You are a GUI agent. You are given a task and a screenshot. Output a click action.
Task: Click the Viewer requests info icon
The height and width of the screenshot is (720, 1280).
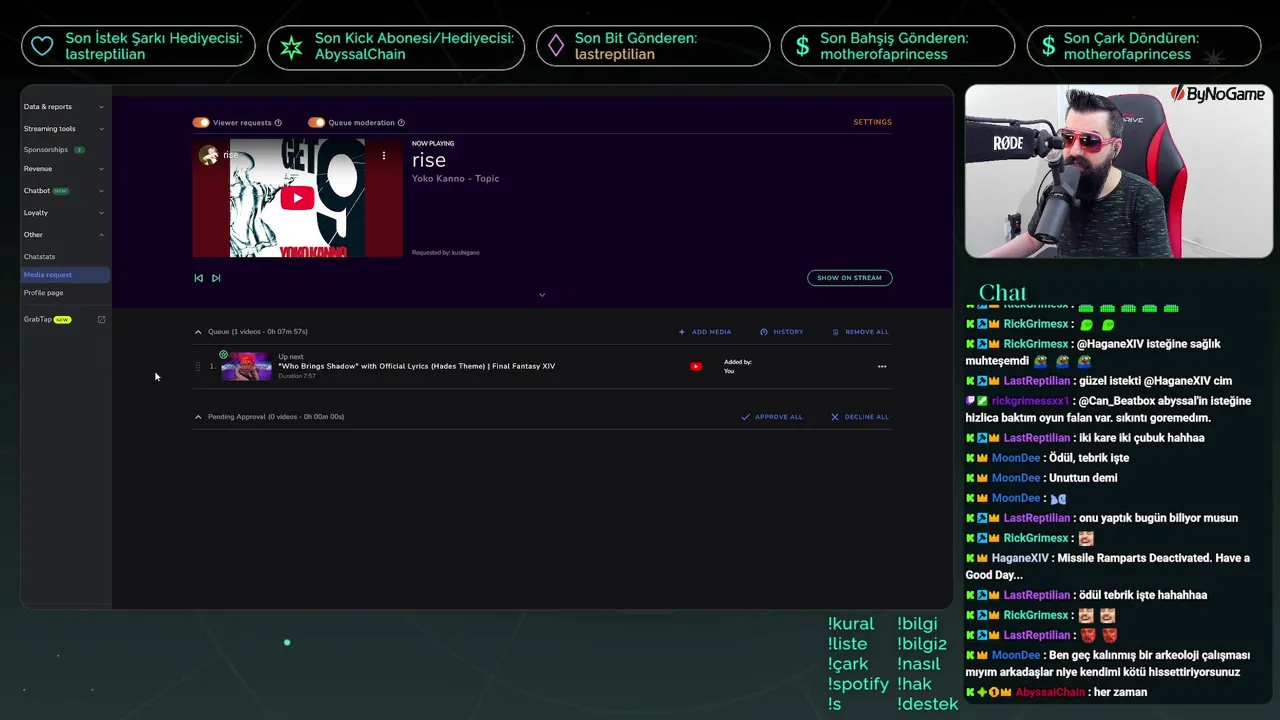point(278,123)
